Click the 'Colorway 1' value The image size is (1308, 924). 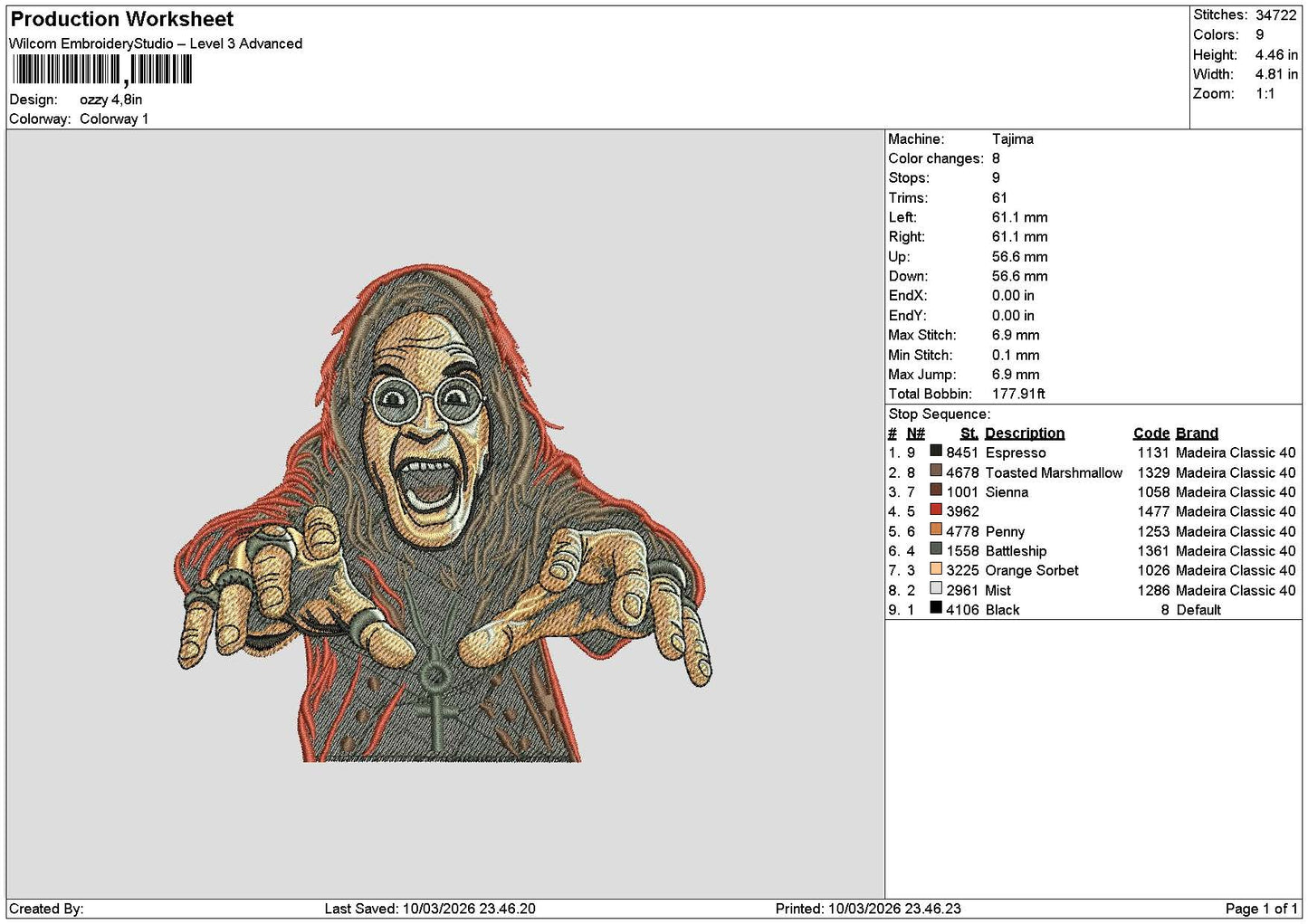click(x=114, y=119)
